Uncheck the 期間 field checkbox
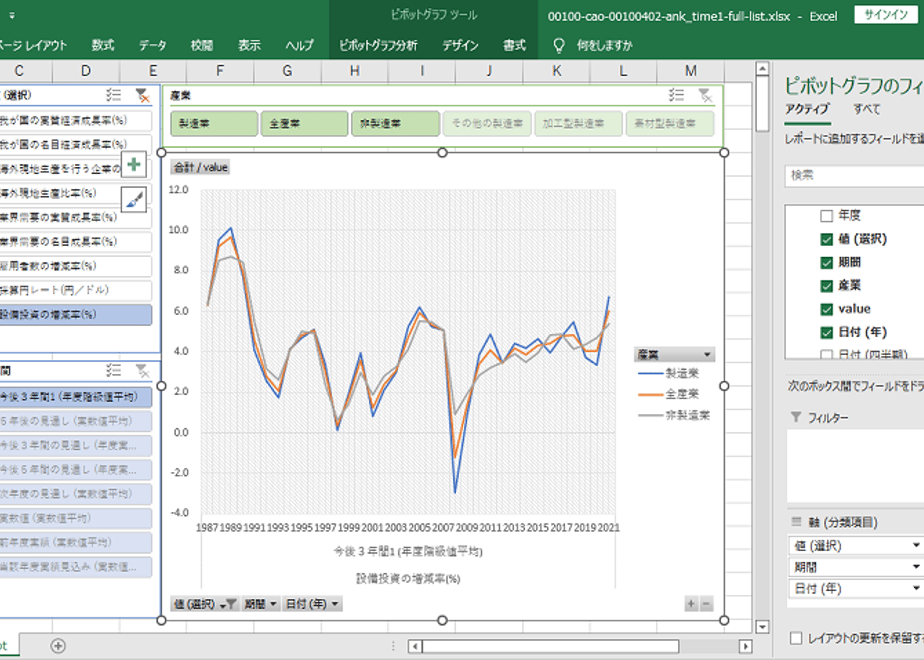 (x=826, y=262)
